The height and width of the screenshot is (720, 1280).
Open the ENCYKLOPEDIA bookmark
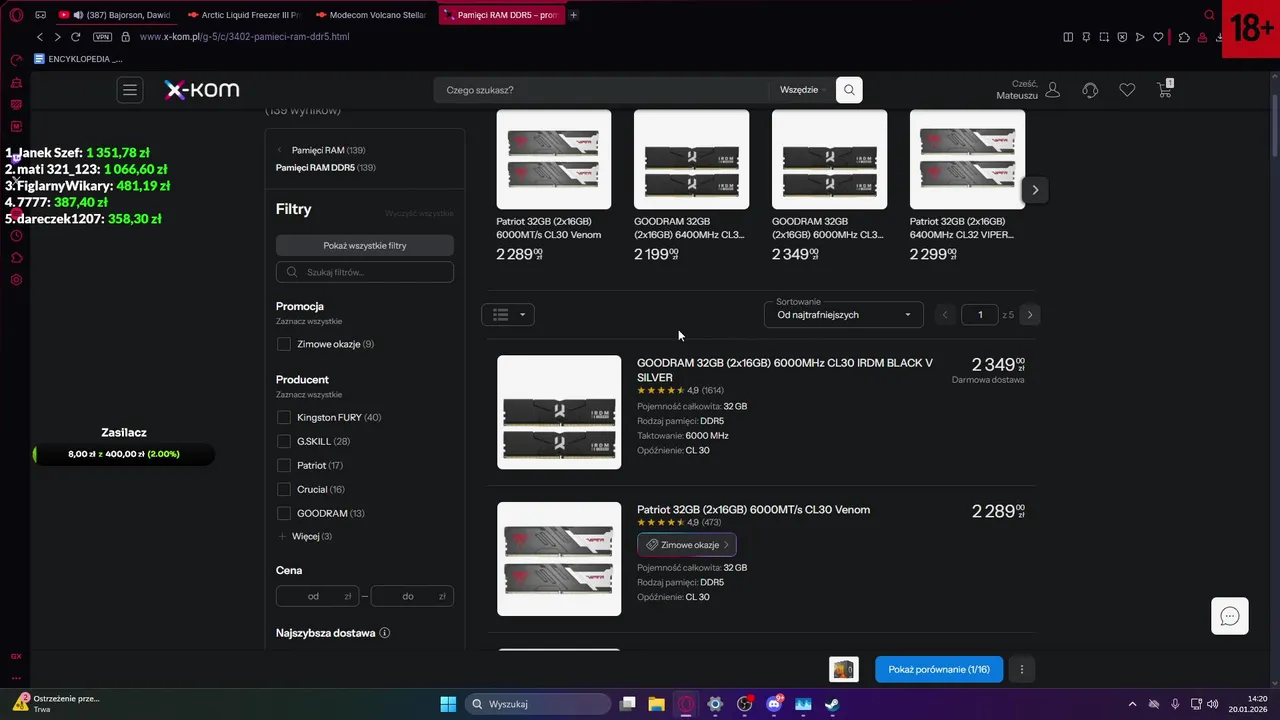point(78,59)
